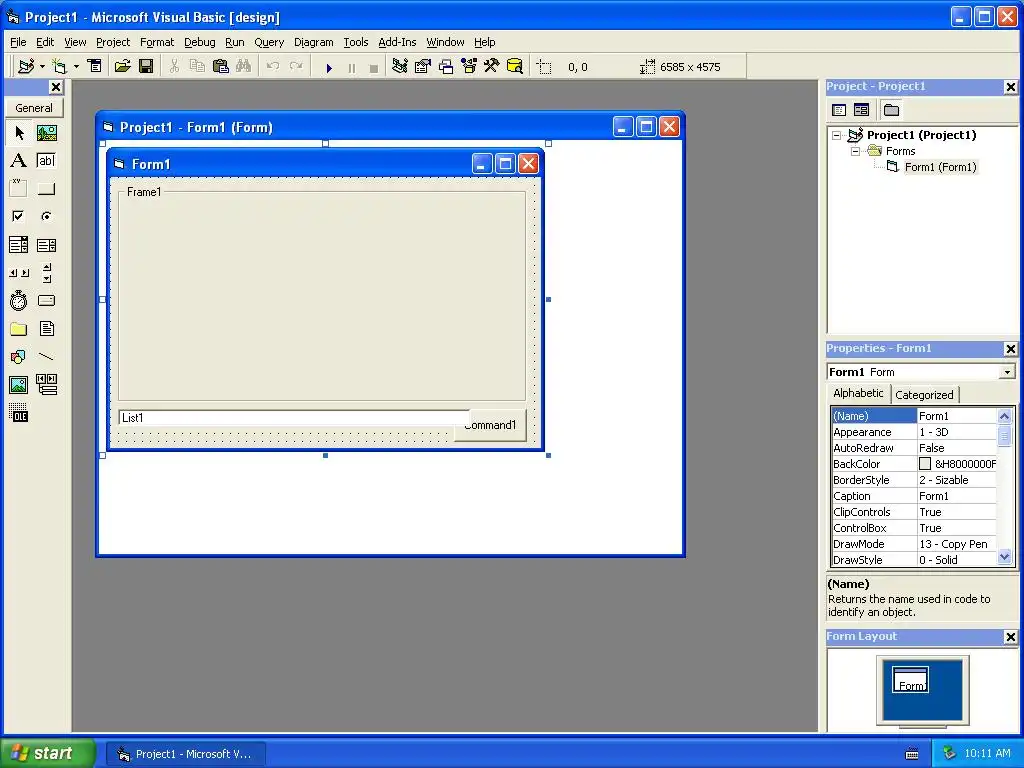This screenshot has height=768, width=1024.
Task: Click the Form thumbnail in Form Layout
Action: click(x=910, y=680)
